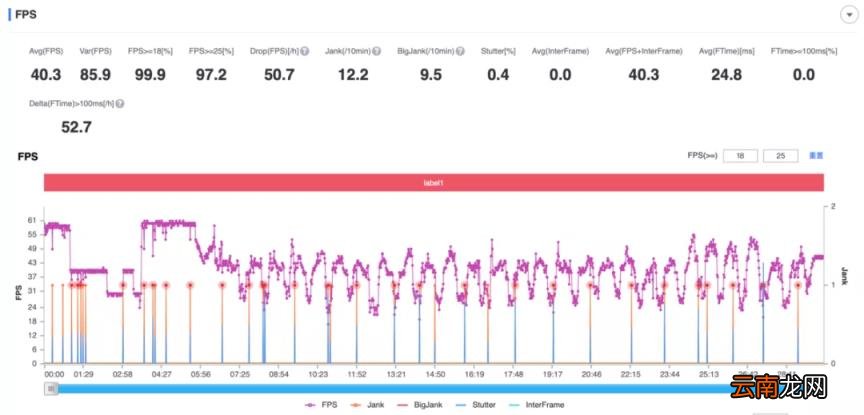Open help icon next to BigJank(/10min)

(x=460, y=51)
